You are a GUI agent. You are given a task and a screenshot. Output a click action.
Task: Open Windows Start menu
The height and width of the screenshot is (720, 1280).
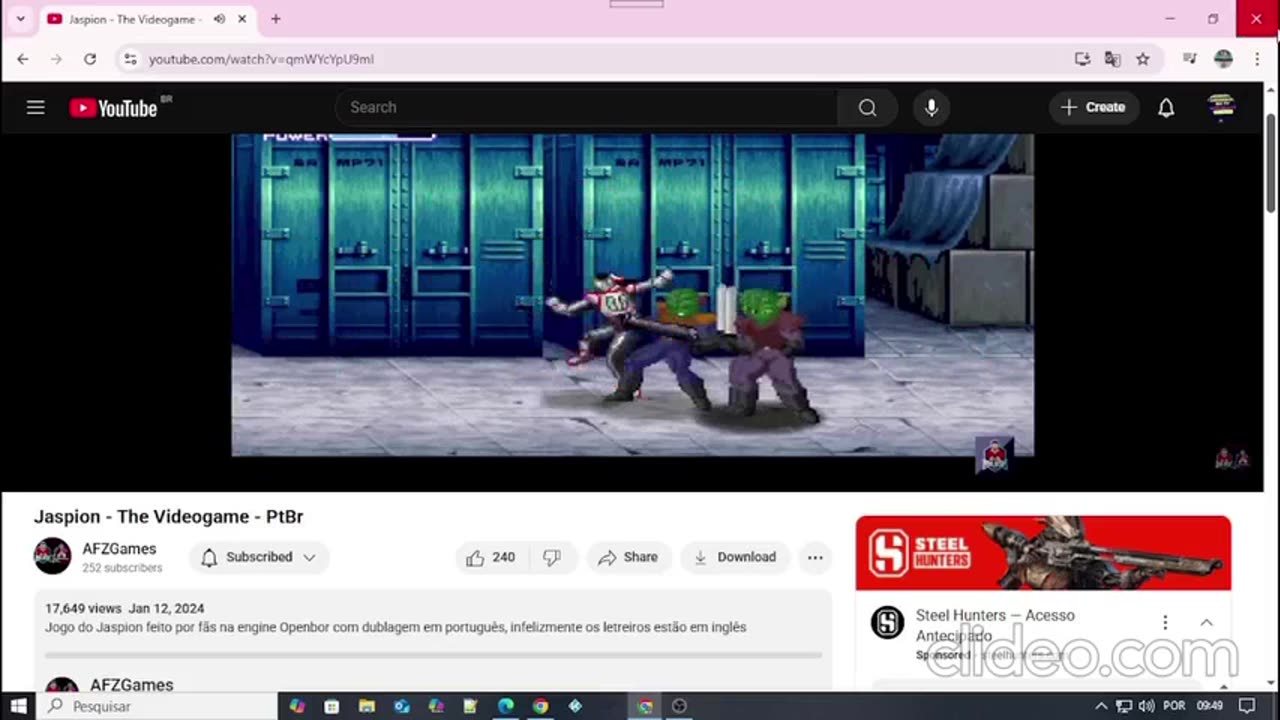coord(18,706)
